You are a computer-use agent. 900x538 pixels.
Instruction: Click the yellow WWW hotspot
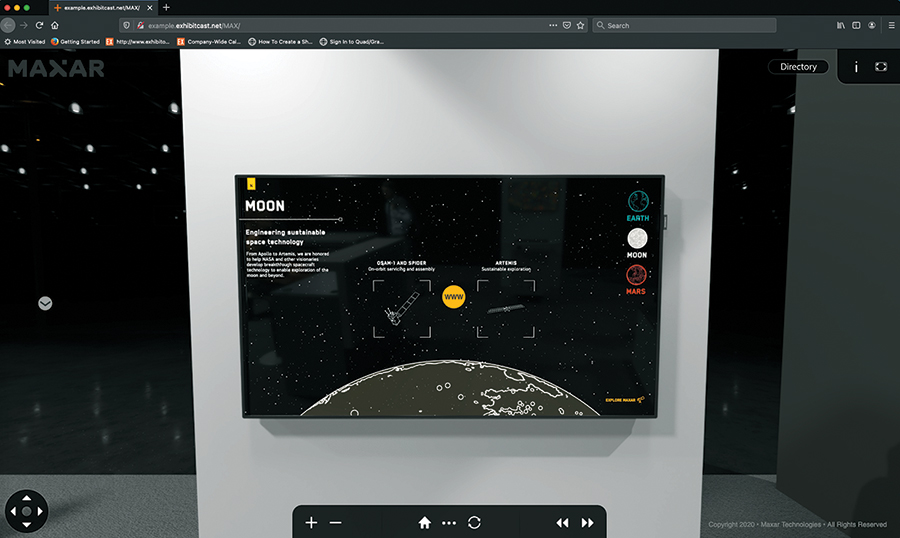453,297
